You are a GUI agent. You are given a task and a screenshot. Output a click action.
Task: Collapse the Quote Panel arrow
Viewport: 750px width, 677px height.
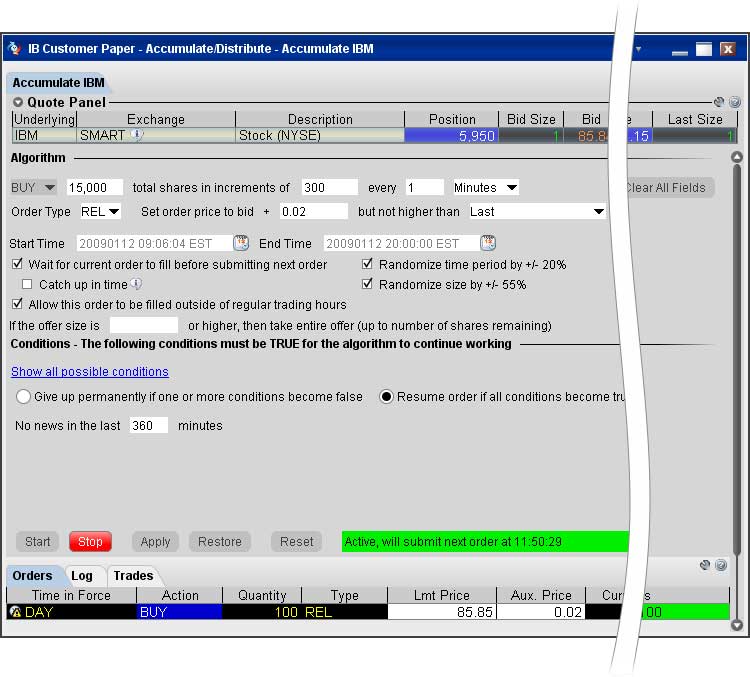coord(18,102)
